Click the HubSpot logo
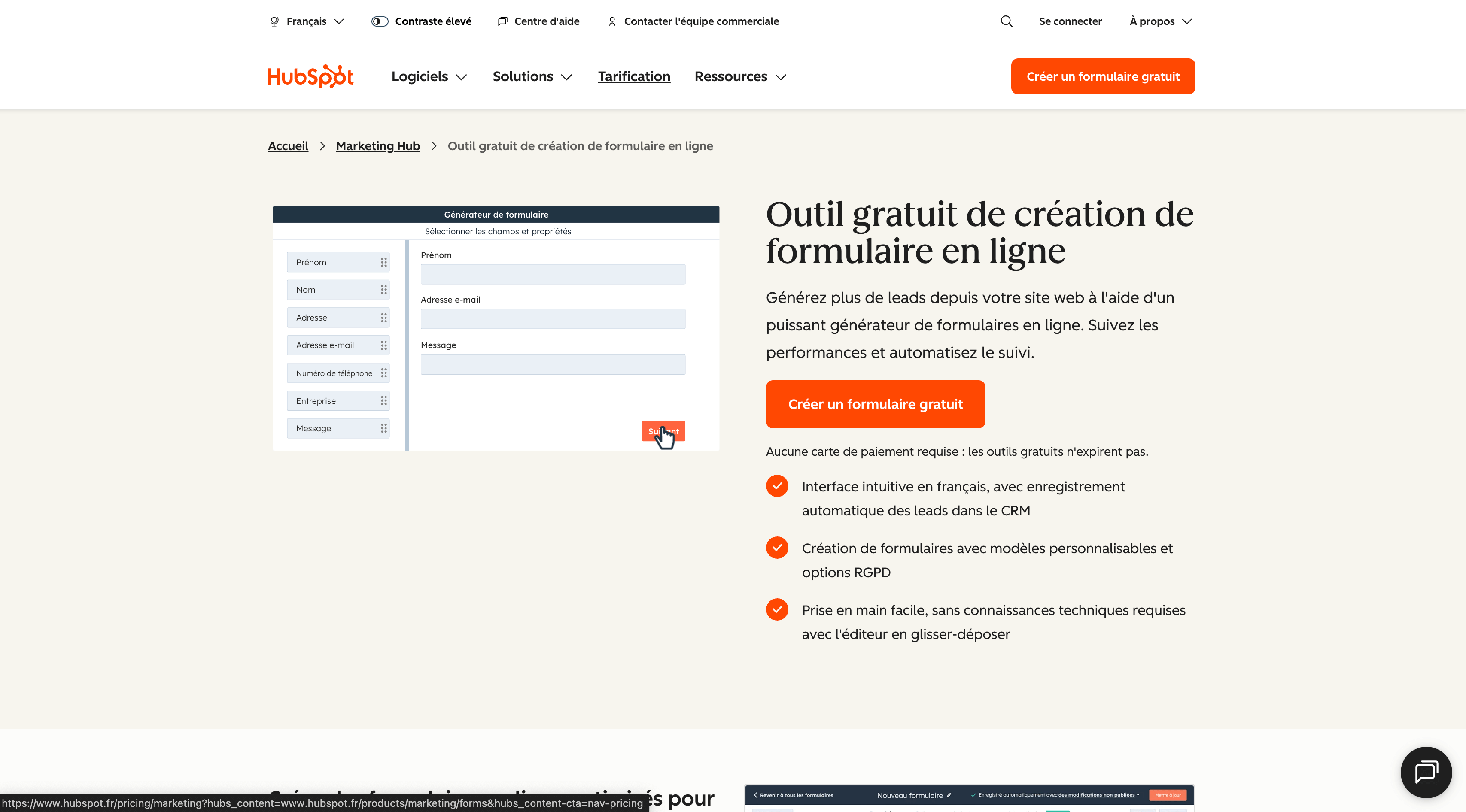The image size is (1466, 812). pyautogui.click(x=310, y=76)
